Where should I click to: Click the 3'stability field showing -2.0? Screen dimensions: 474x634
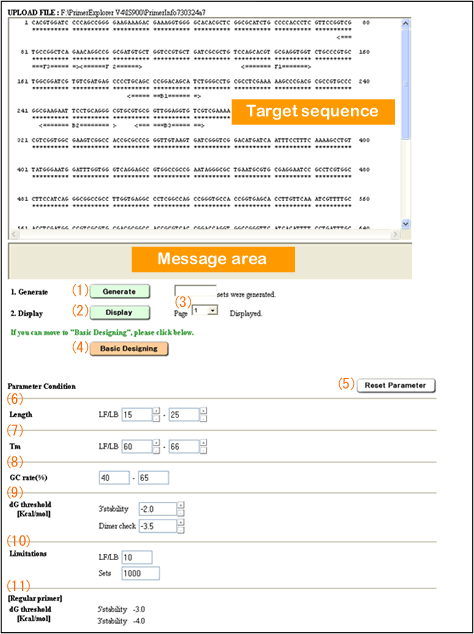158,509
